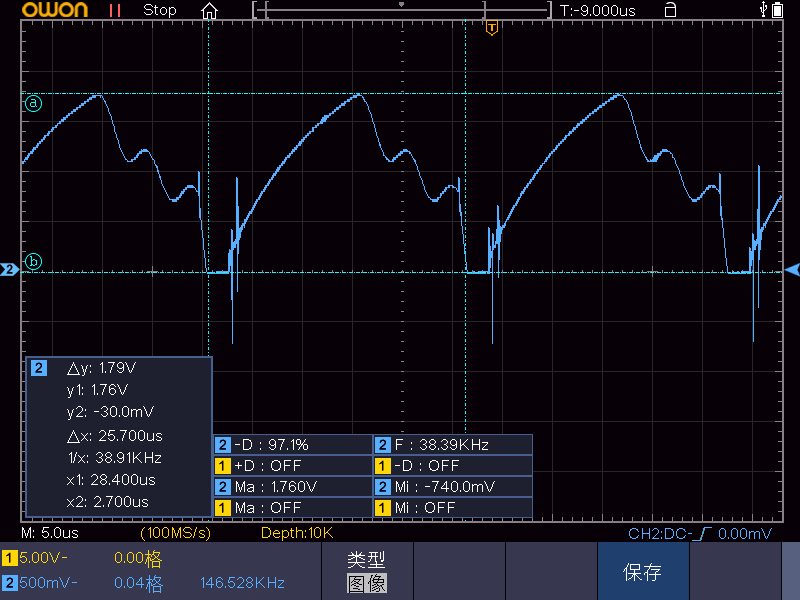Viewport: 800px width, 600px height.
Task: Click the orange trigger T marker
Action: coord(491,28)
